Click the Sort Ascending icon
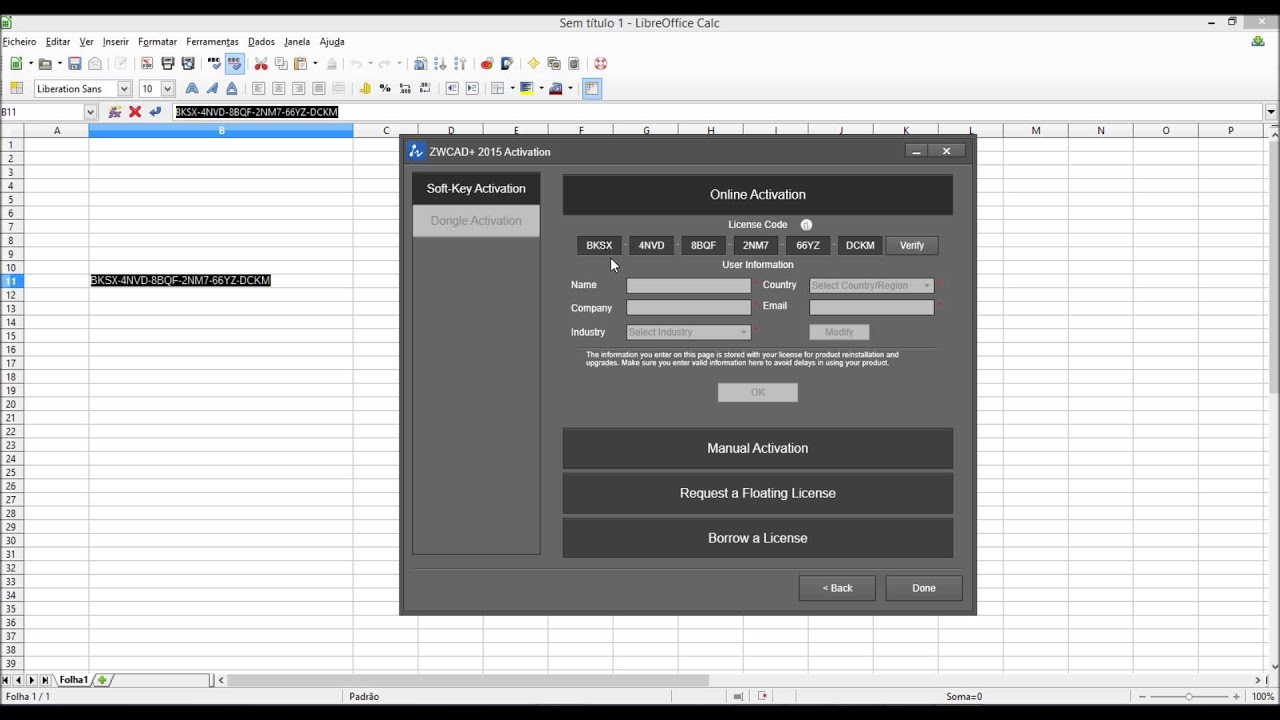The image size is (1280, 720). (440, 64)
